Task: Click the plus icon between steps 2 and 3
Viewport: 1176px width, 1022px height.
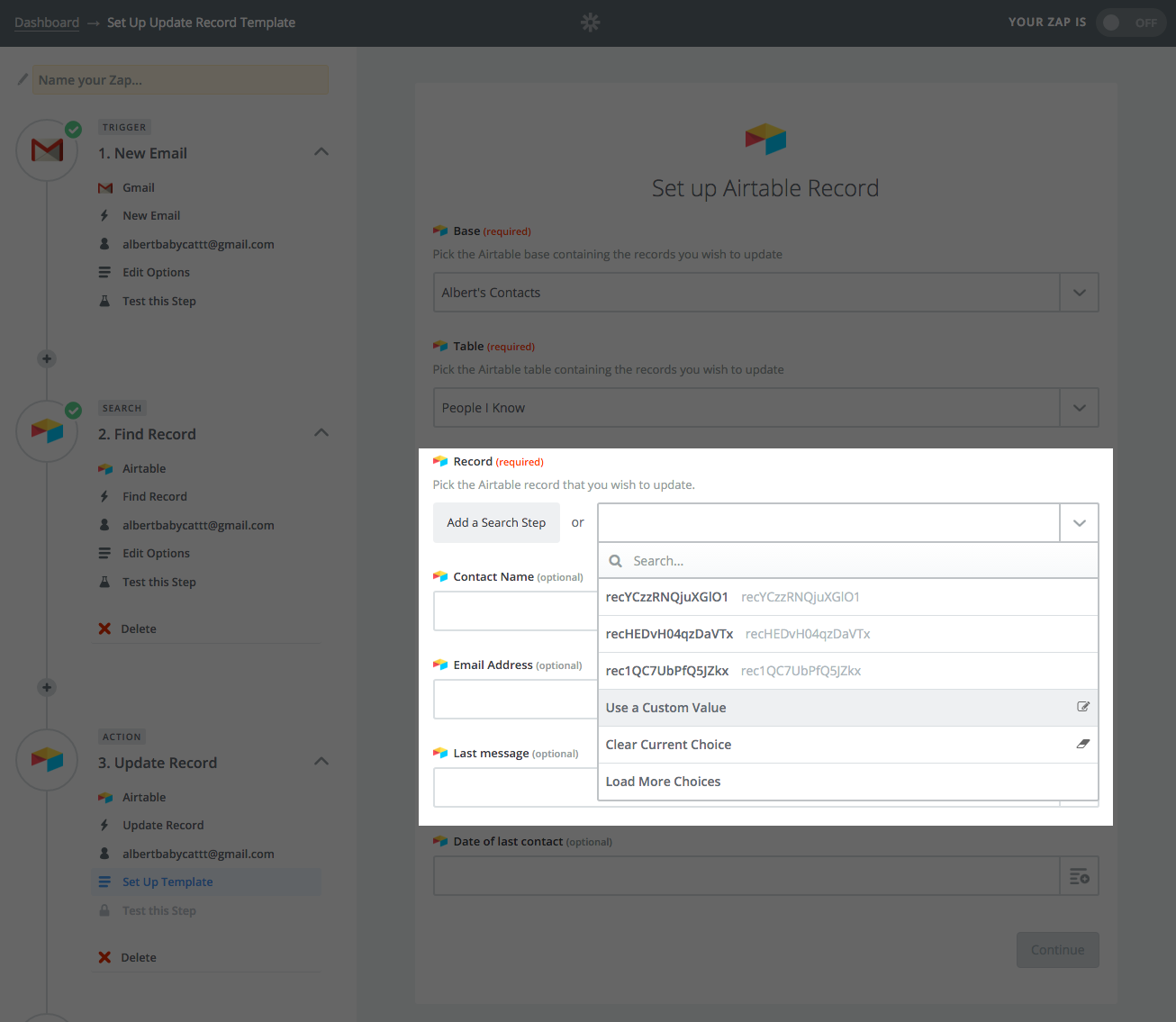Action: 47,687
